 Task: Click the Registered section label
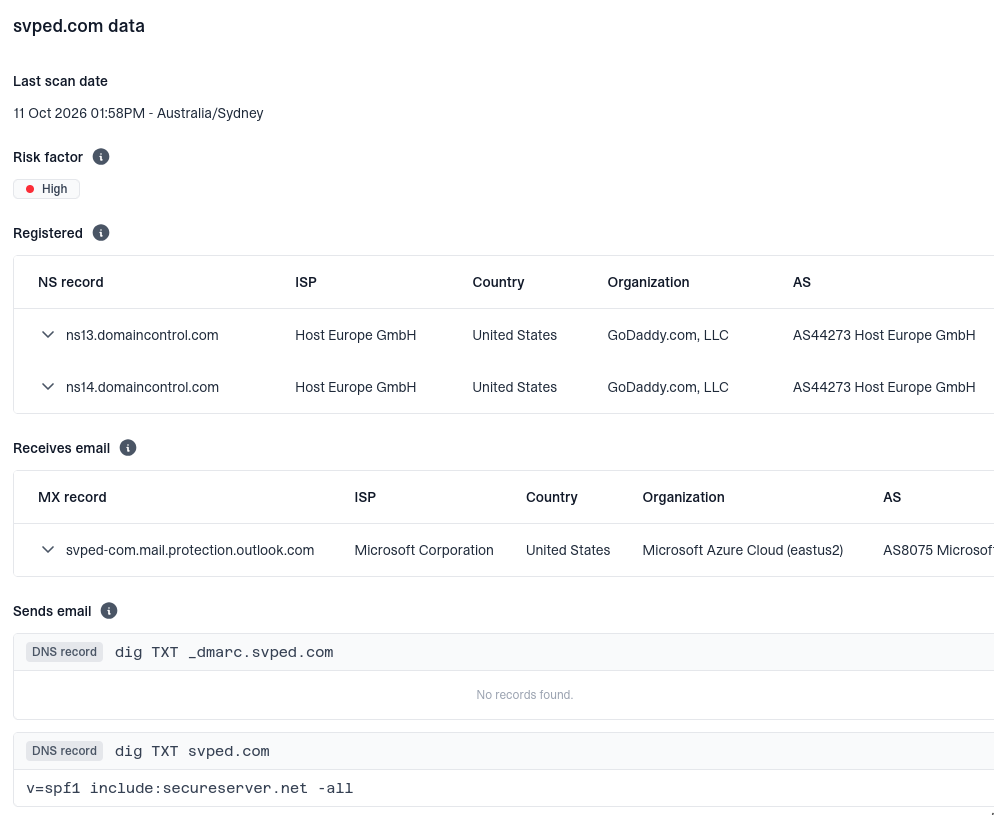coord(48,233)
